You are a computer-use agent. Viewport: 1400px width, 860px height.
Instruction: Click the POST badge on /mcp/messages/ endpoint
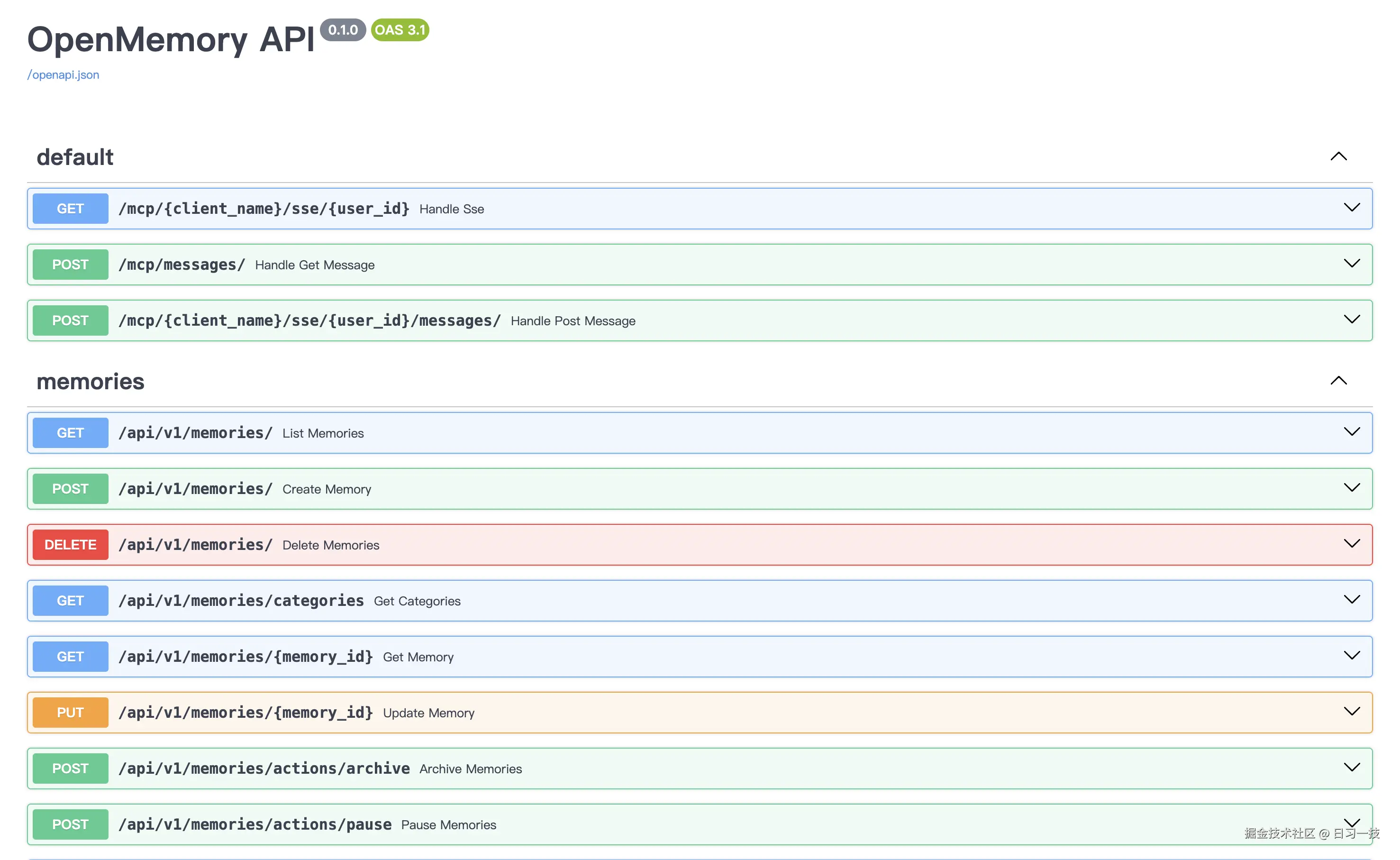pyautogui.click(x=70, y=264)
